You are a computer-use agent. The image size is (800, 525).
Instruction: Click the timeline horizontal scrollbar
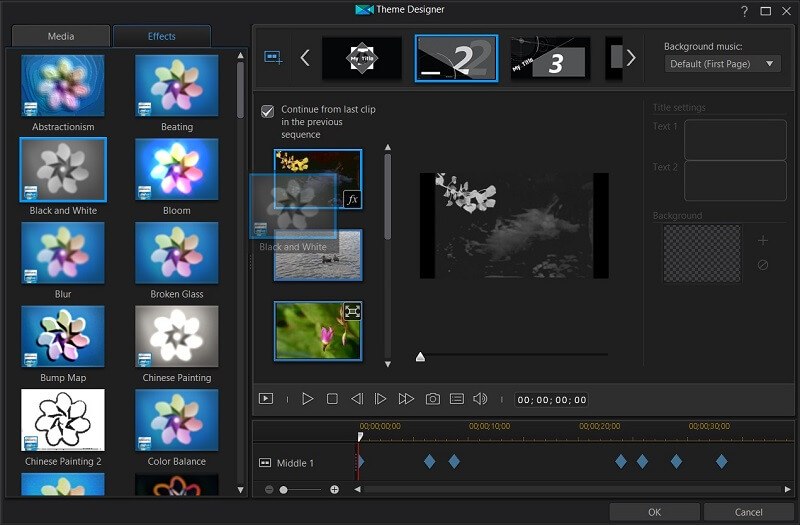pos(572,489)
